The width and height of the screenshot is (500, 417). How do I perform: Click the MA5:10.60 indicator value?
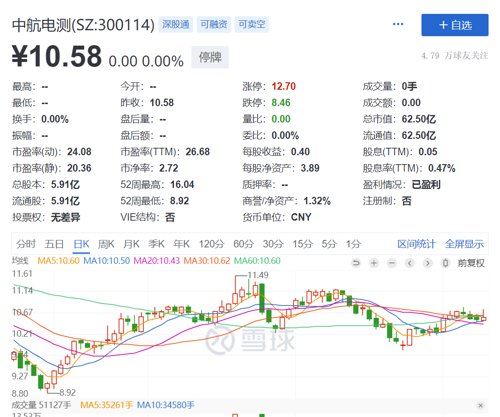point(59,261)
